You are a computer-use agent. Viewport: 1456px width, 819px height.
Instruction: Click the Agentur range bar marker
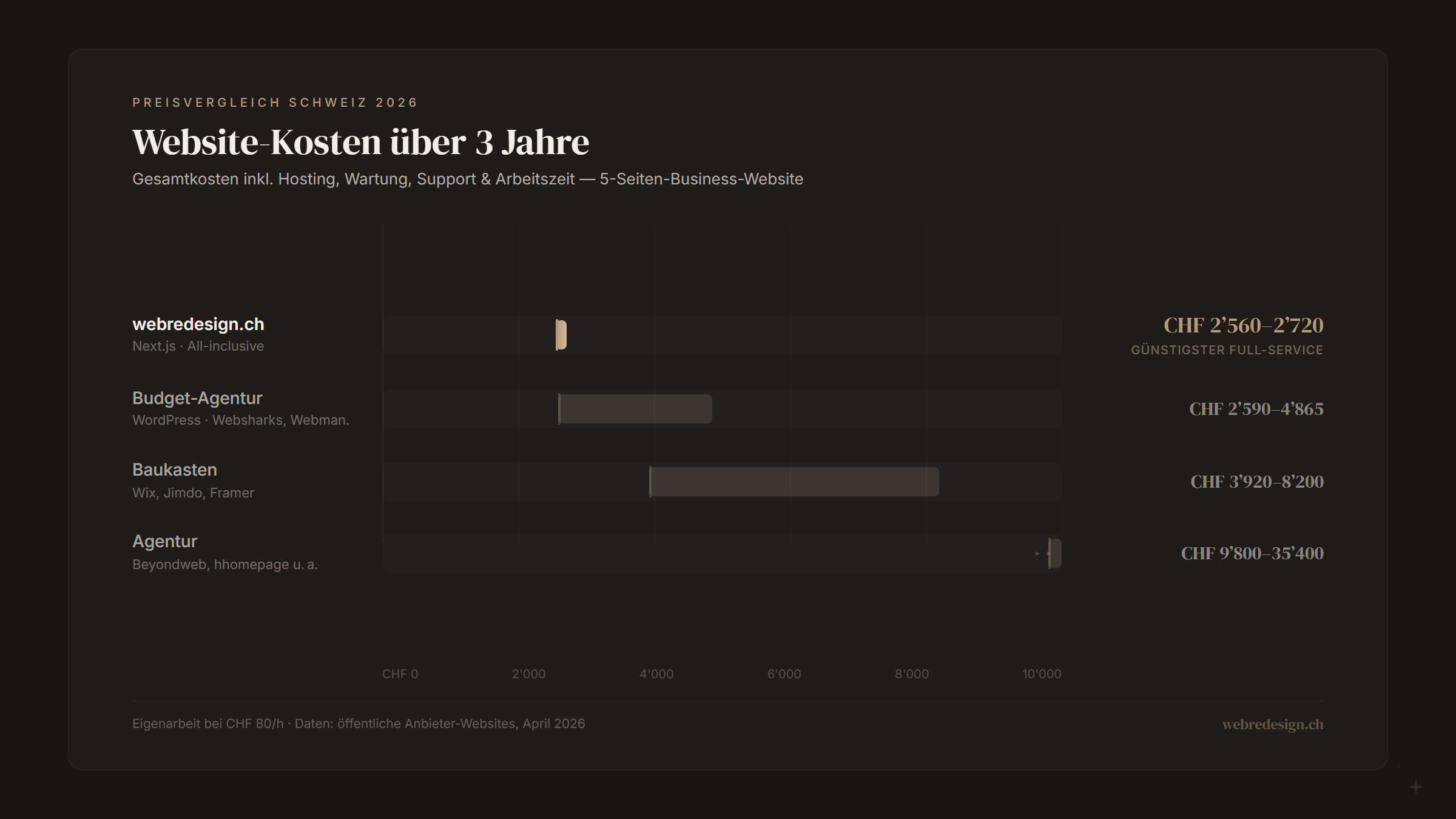[x=1054, y=553]
